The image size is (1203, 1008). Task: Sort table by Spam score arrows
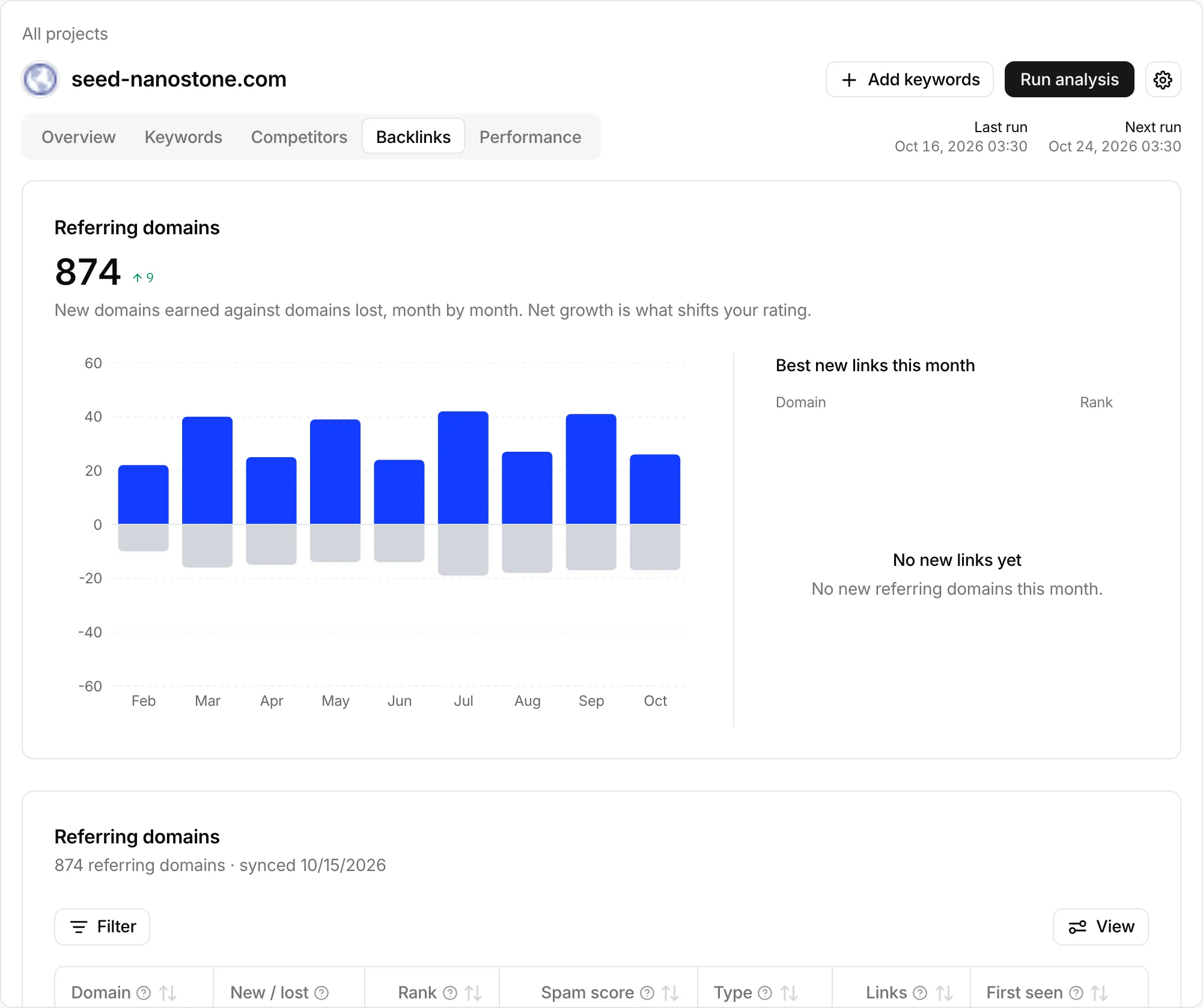coord(671,992)
